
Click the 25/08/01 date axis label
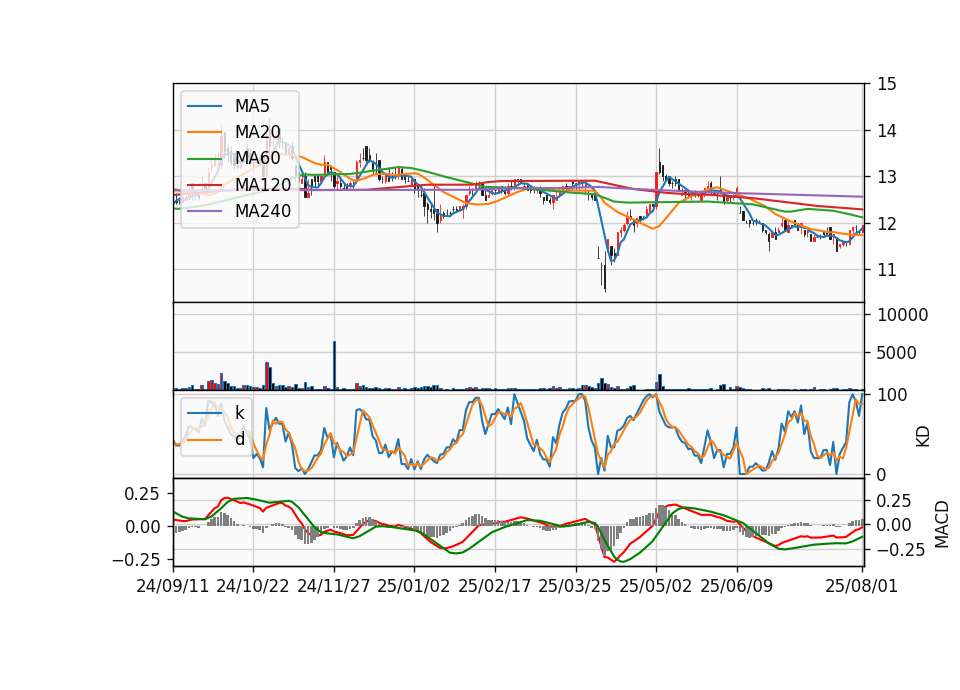pos(861,586)
